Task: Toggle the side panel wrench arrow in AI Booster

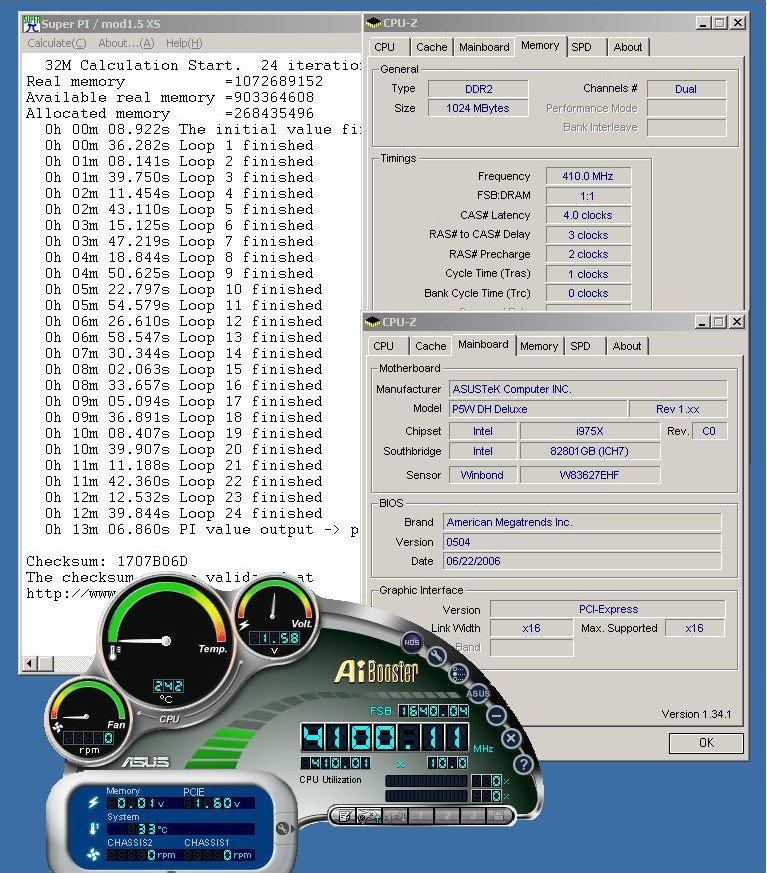Action: pos(284,828)
